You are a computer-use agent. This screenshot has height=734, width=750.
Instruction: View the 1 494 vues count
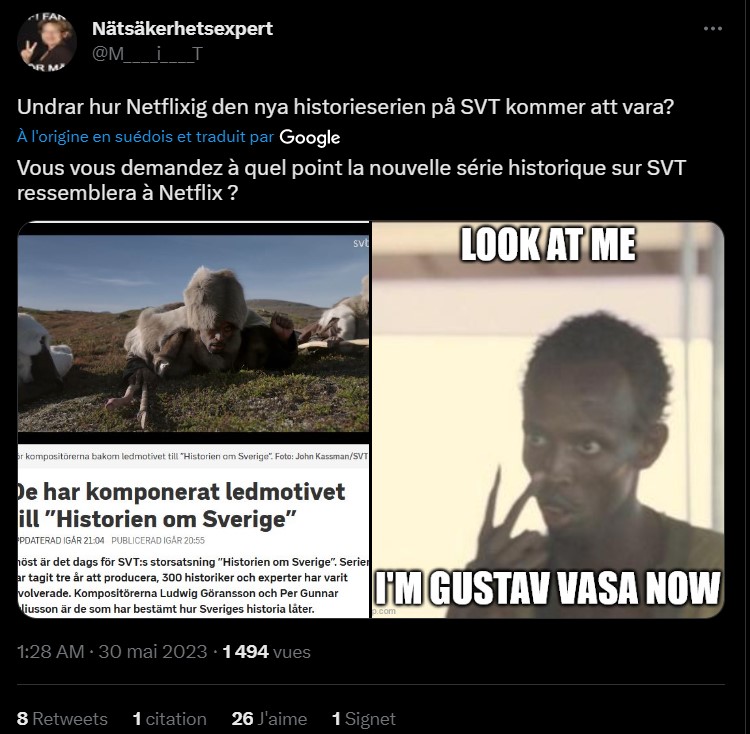[266, 652]
